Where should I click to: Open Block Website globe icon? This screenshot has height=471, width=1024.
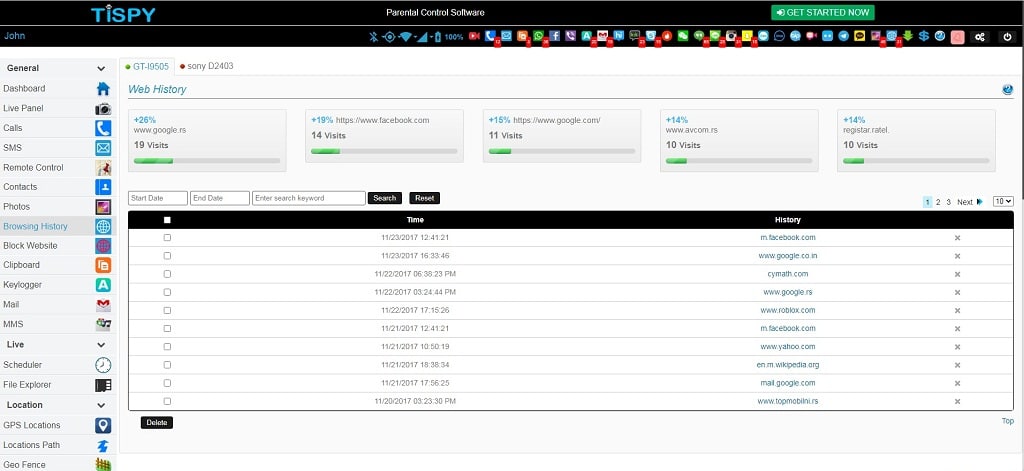point(103,246)
